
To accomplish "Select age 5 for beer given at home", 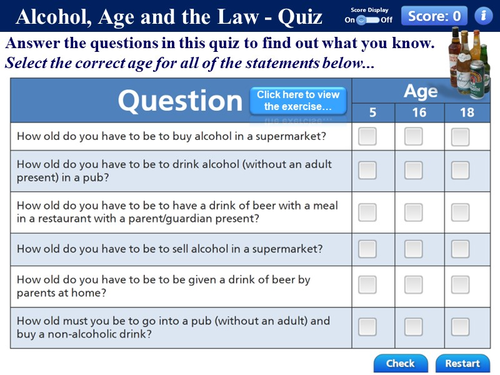I will click(x=367, y=285).
